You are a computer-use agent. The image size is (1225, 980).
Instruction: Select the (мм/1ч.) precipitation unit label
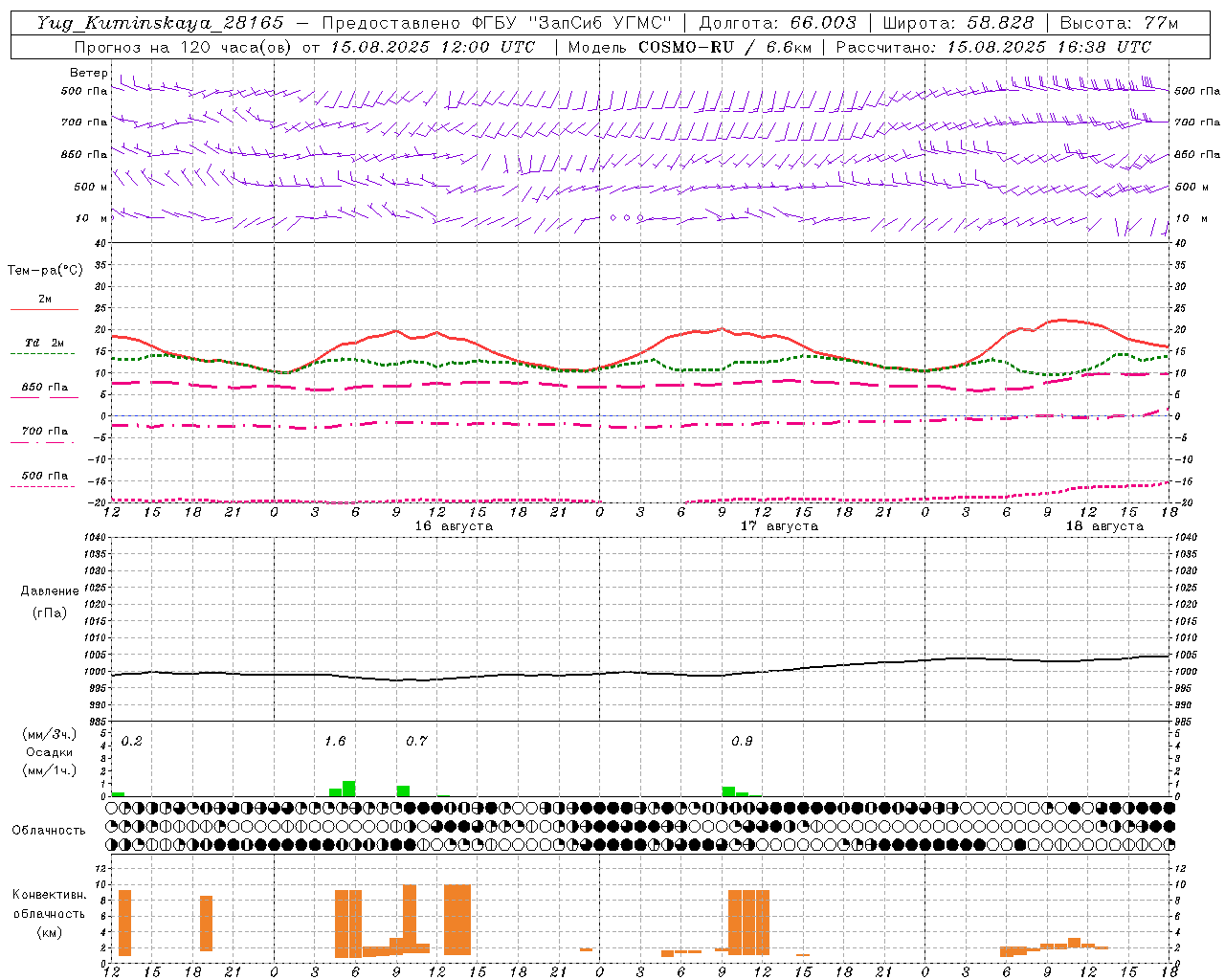click(x=50, y=770)
